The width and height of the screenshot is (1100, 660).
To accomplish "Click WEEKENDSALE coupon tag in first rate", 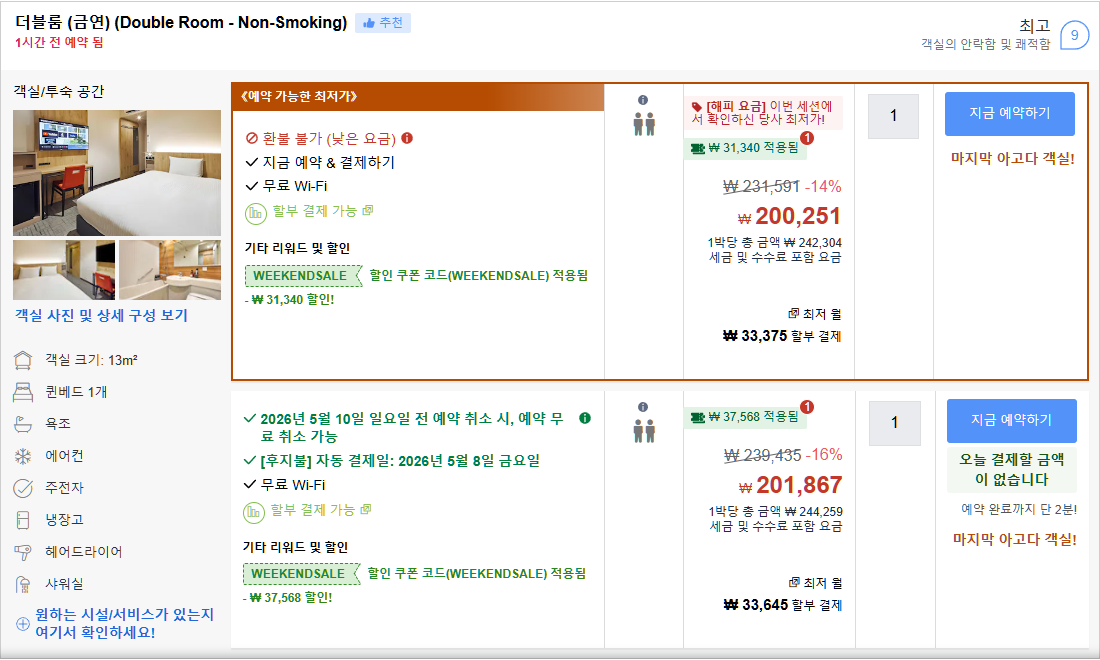I will click(x=302, y=276).
